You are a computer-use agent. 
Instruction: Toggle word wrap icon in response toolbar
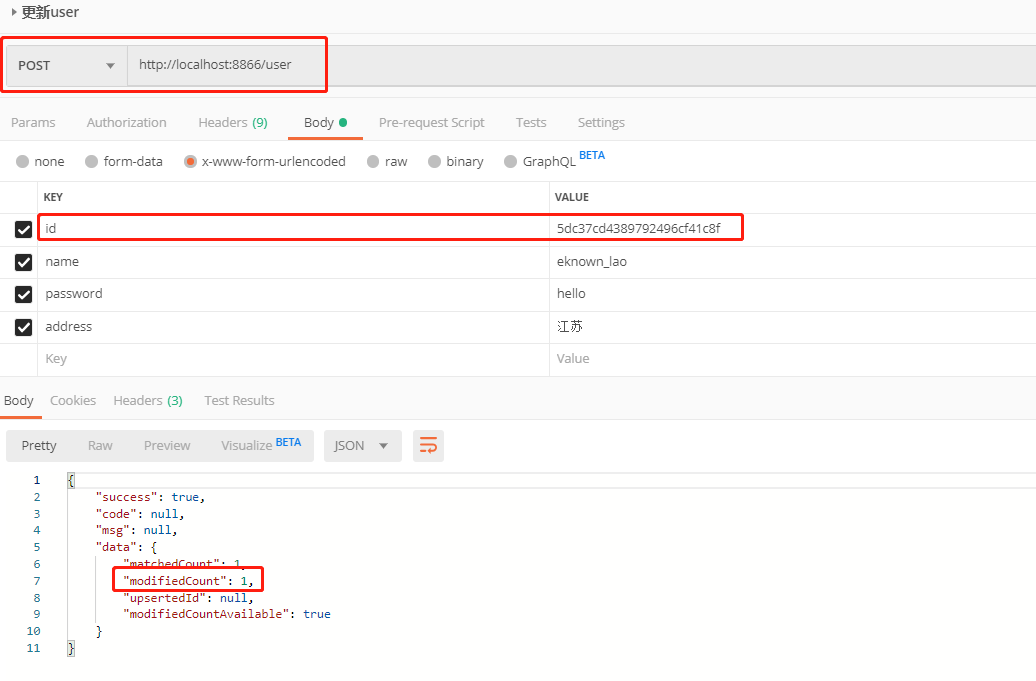[428, 446]
